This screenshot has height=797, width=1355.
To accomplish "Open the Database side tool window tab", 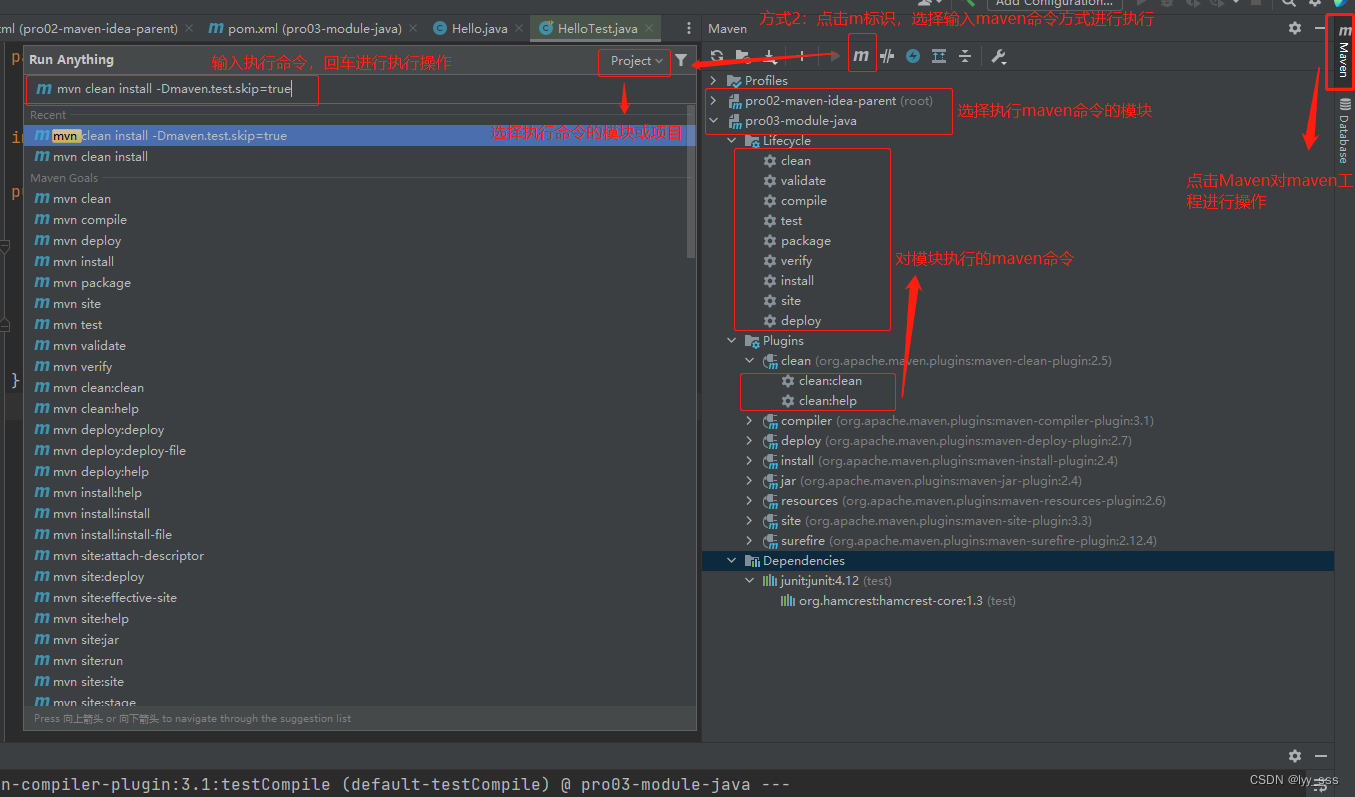I will [x=1343, y=132].
